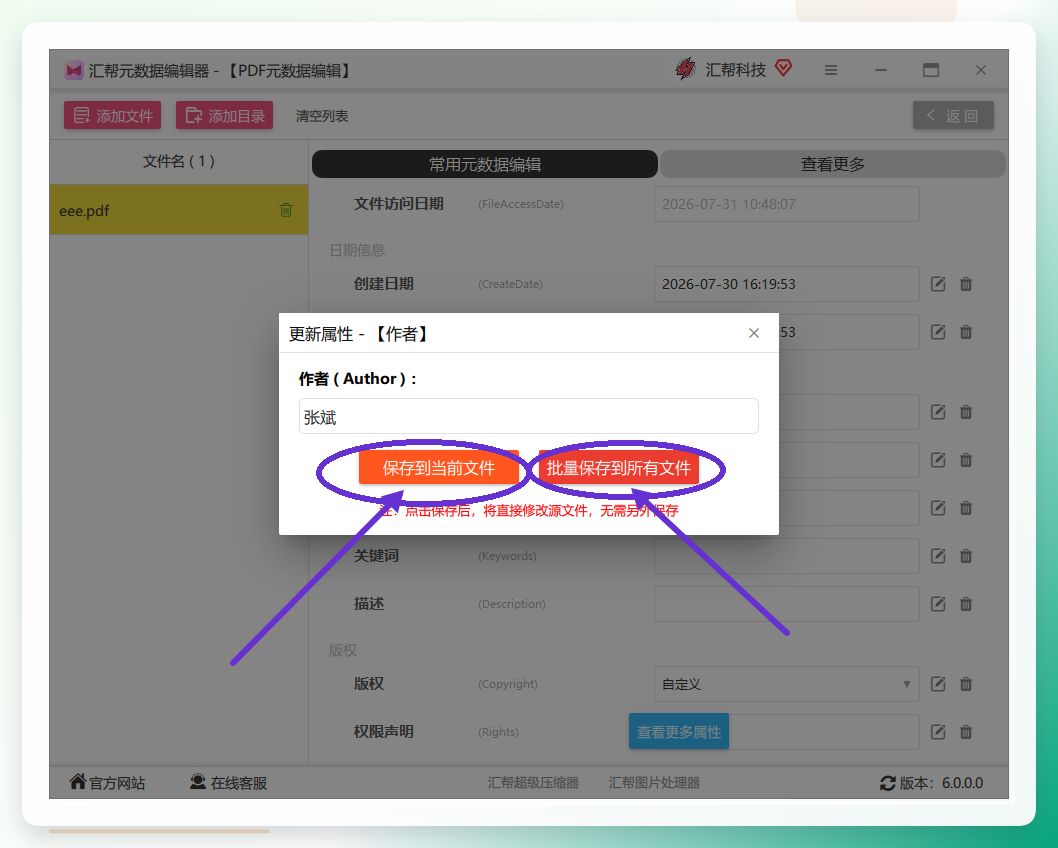Viewport: 1058px width, 848px height.
Task: Focus the 作者 (Author) input field
Action: click(x=528, y=416)
